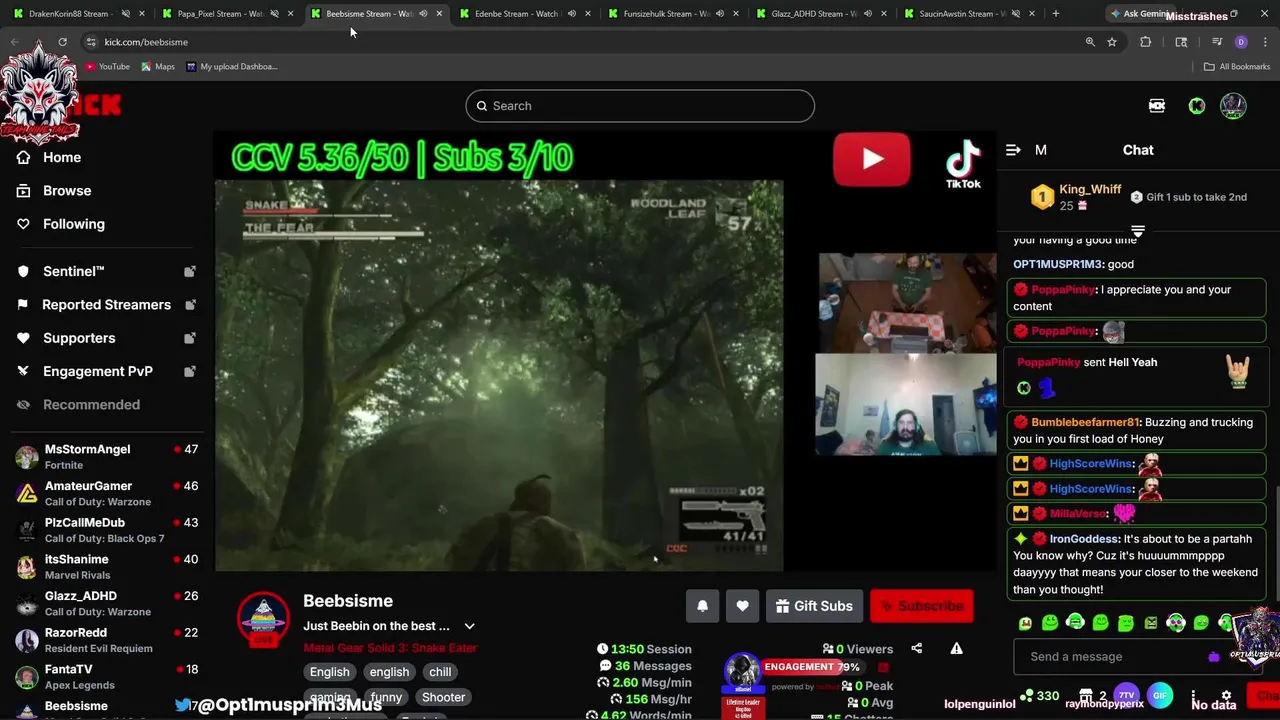This screenshot has width=1280, height=720.
Task: Collapse the chat panel with the arrow icon
Action: pos(1013,150)
